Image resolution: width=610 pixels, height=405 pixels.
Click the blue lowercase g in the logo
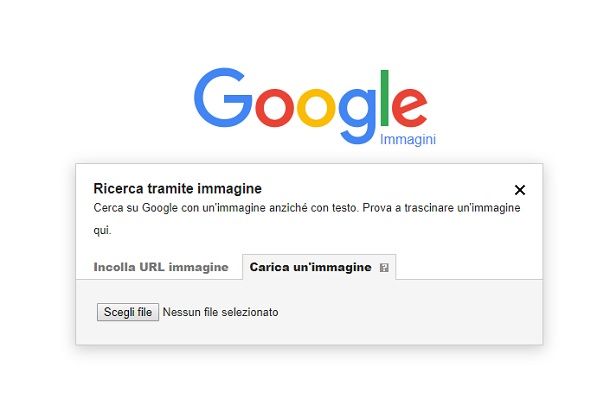[x=357, y=116]
